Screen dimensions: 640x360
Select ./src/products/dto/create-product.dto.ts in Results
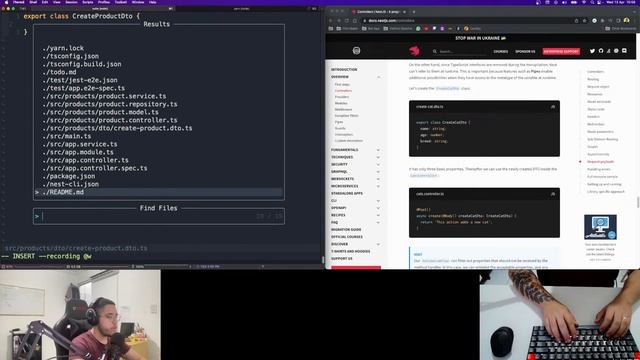click(117, 128)
